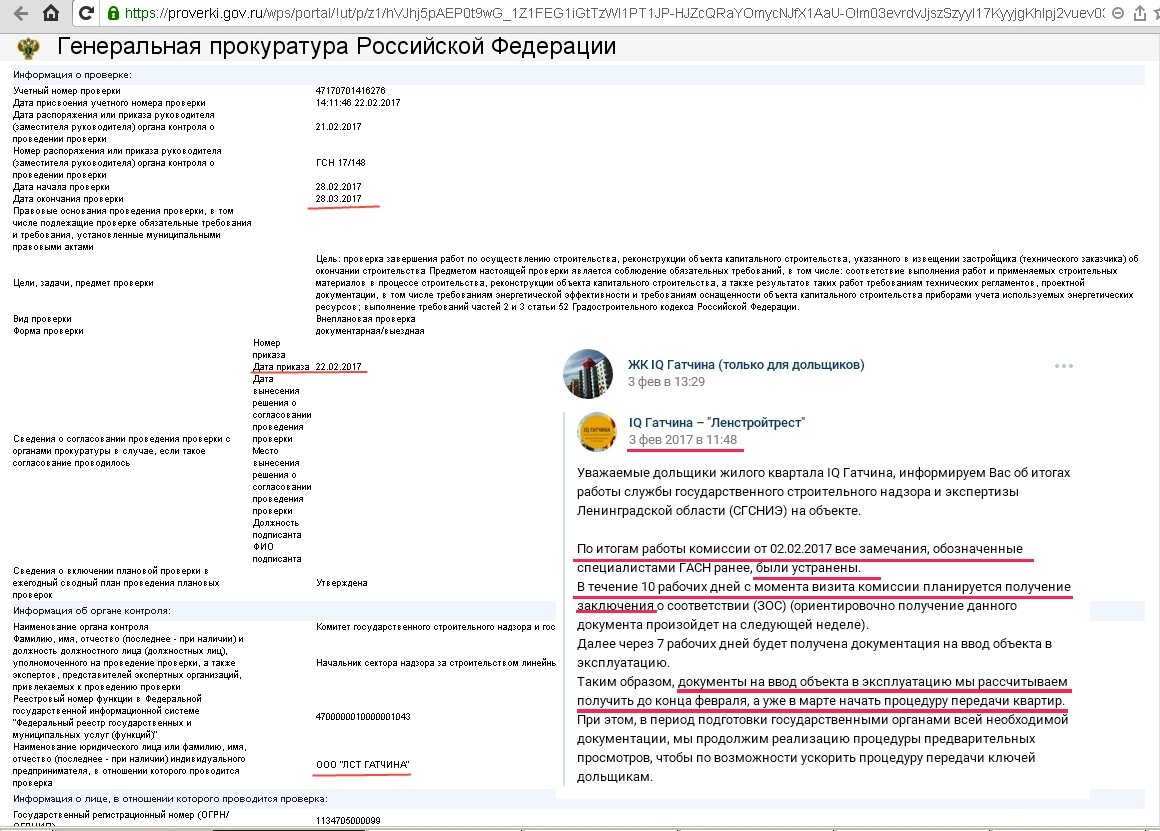Click the phrase 'получить до конца февраля'
This screenshot has height=831, width=1160.
(x=661, y=700)
